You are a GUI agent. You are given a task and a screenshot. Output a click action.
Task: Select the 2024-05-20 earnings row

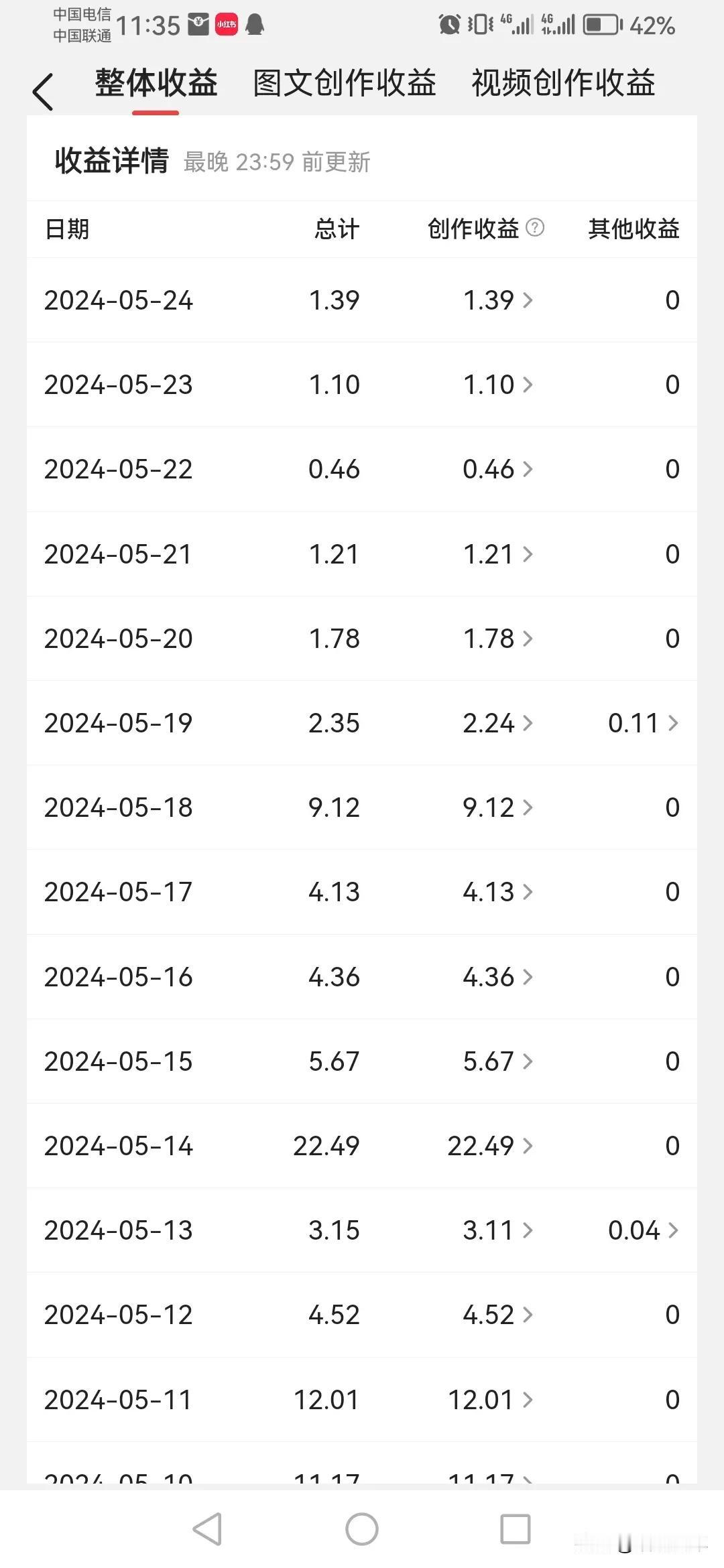click(x=362, y=639)
